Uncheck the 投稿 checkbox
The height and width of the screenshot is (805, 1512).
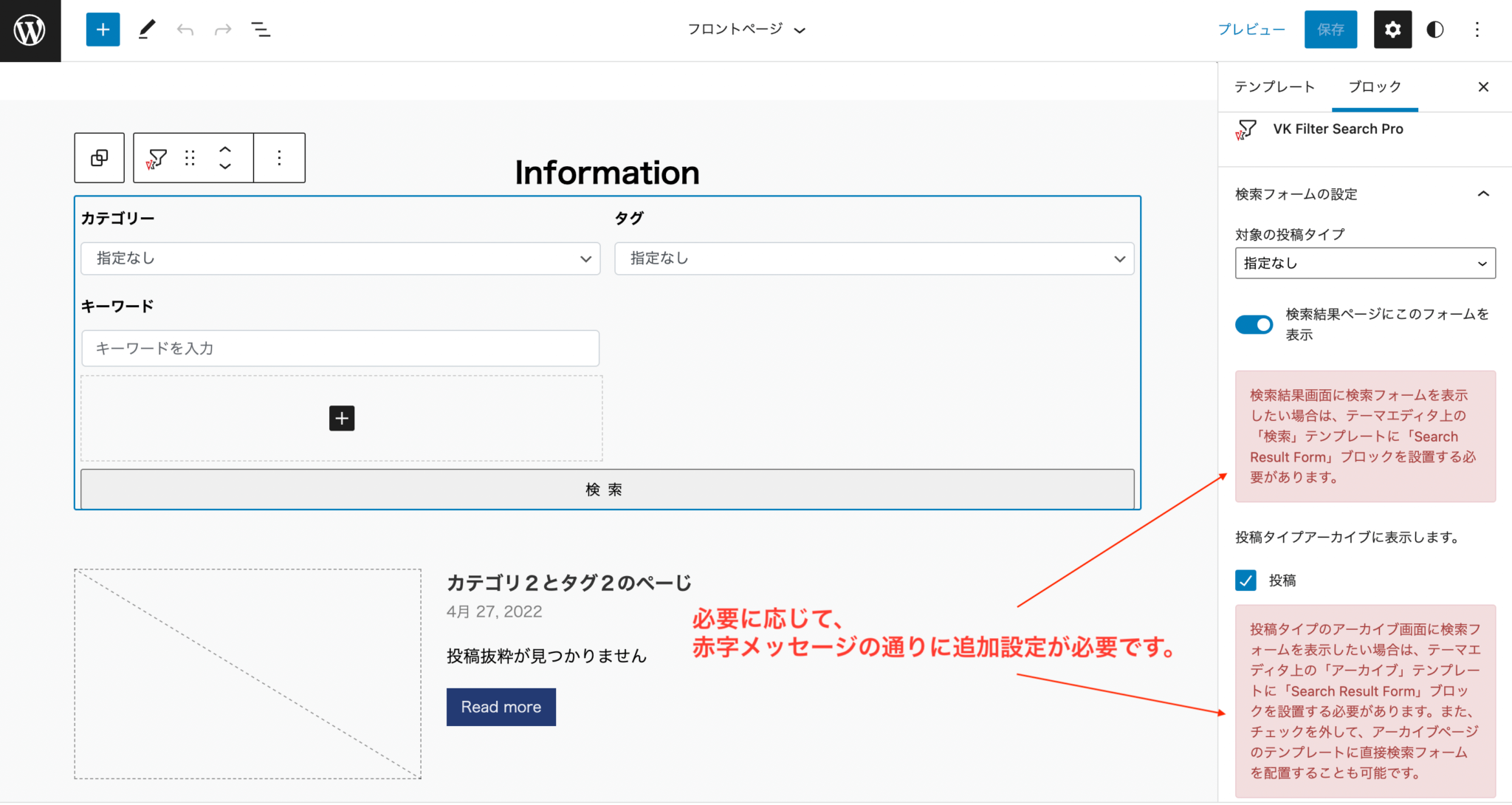1245,580
